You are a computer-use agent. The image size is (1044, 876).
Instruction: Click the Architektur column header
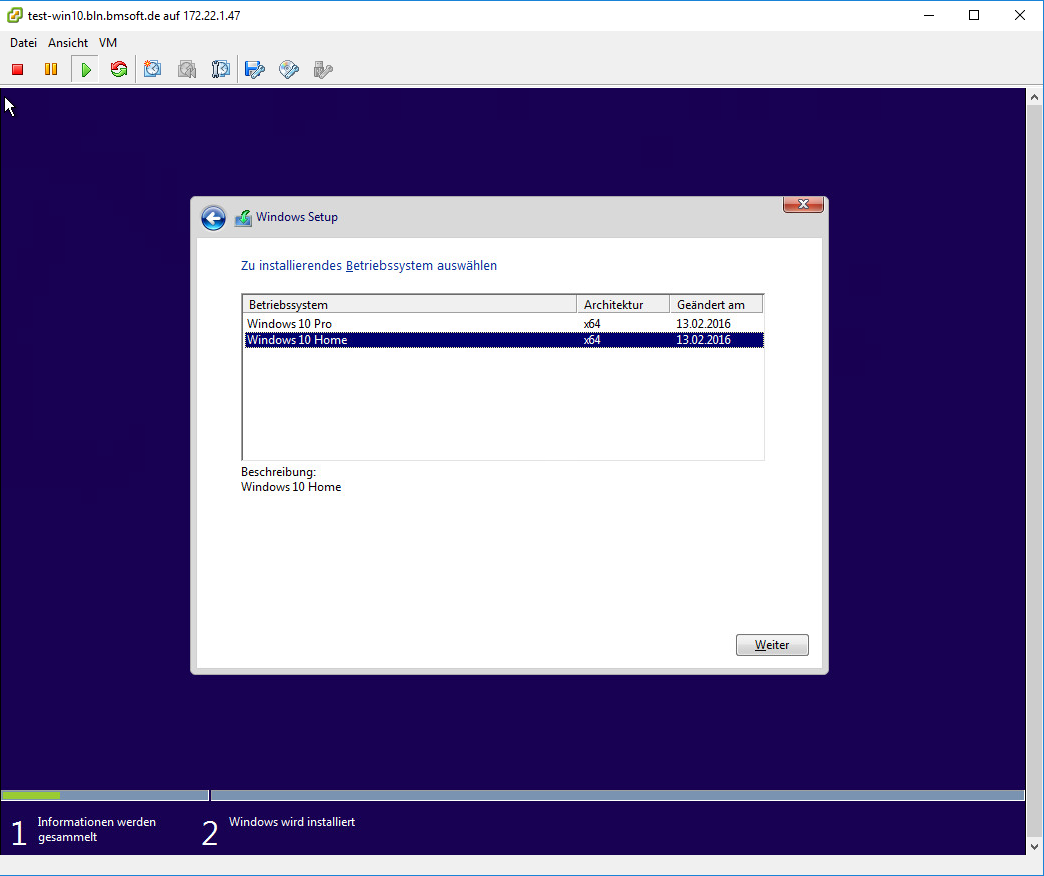pos(623,304)
